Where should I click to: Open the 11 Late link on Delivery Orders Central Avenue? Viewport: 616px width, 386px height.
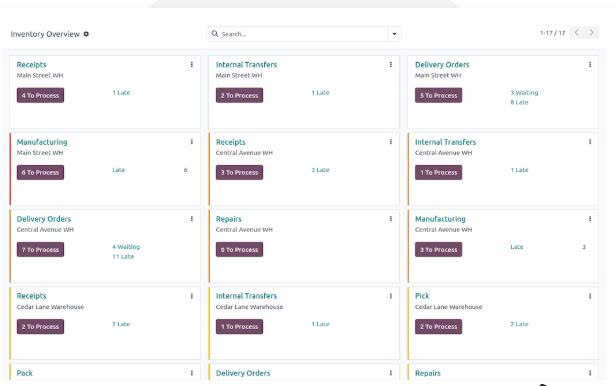point(123,256)
